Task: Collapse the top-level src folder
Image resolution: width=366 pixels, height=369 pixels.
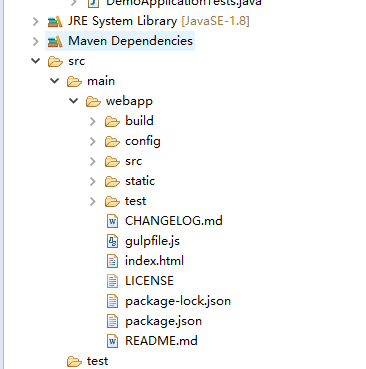Action: click(35, 61)
